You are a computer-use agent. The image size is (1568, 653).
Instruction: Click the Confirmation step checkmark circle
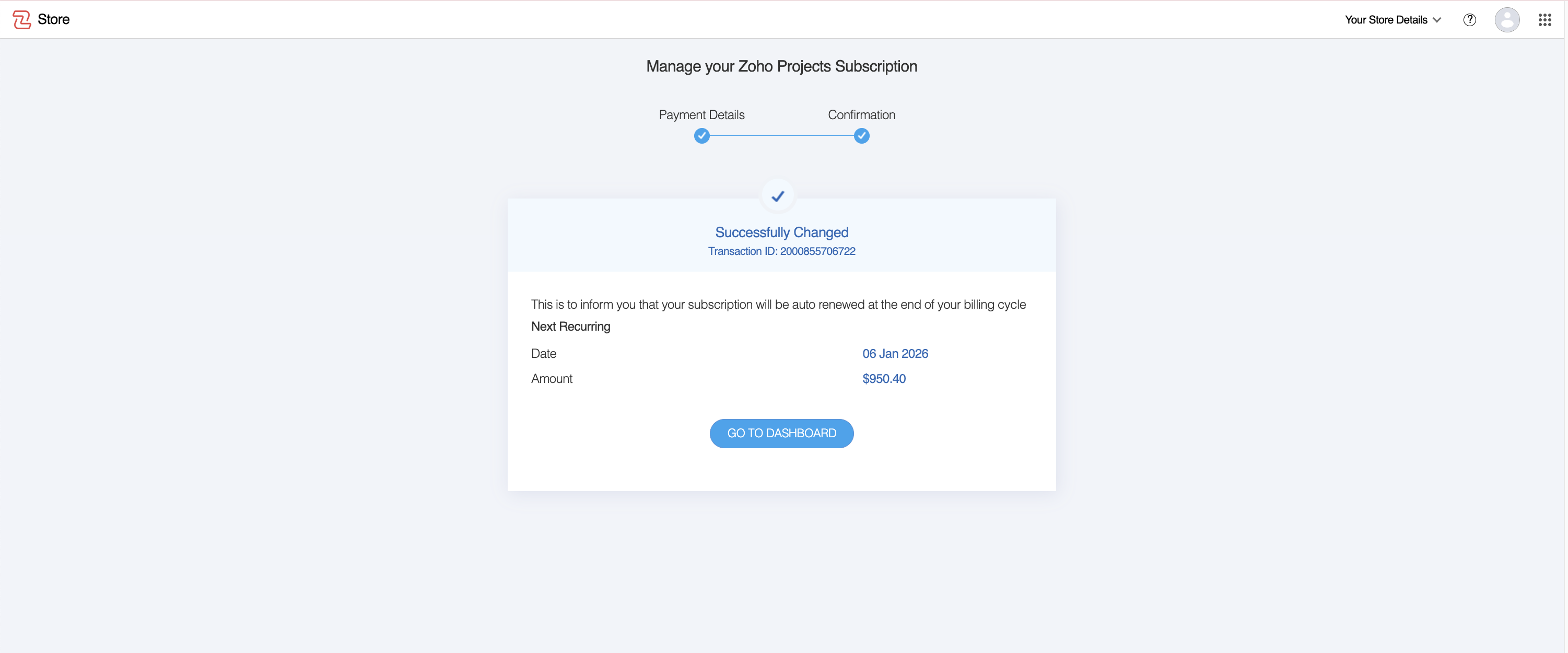[x=861, y=136]
